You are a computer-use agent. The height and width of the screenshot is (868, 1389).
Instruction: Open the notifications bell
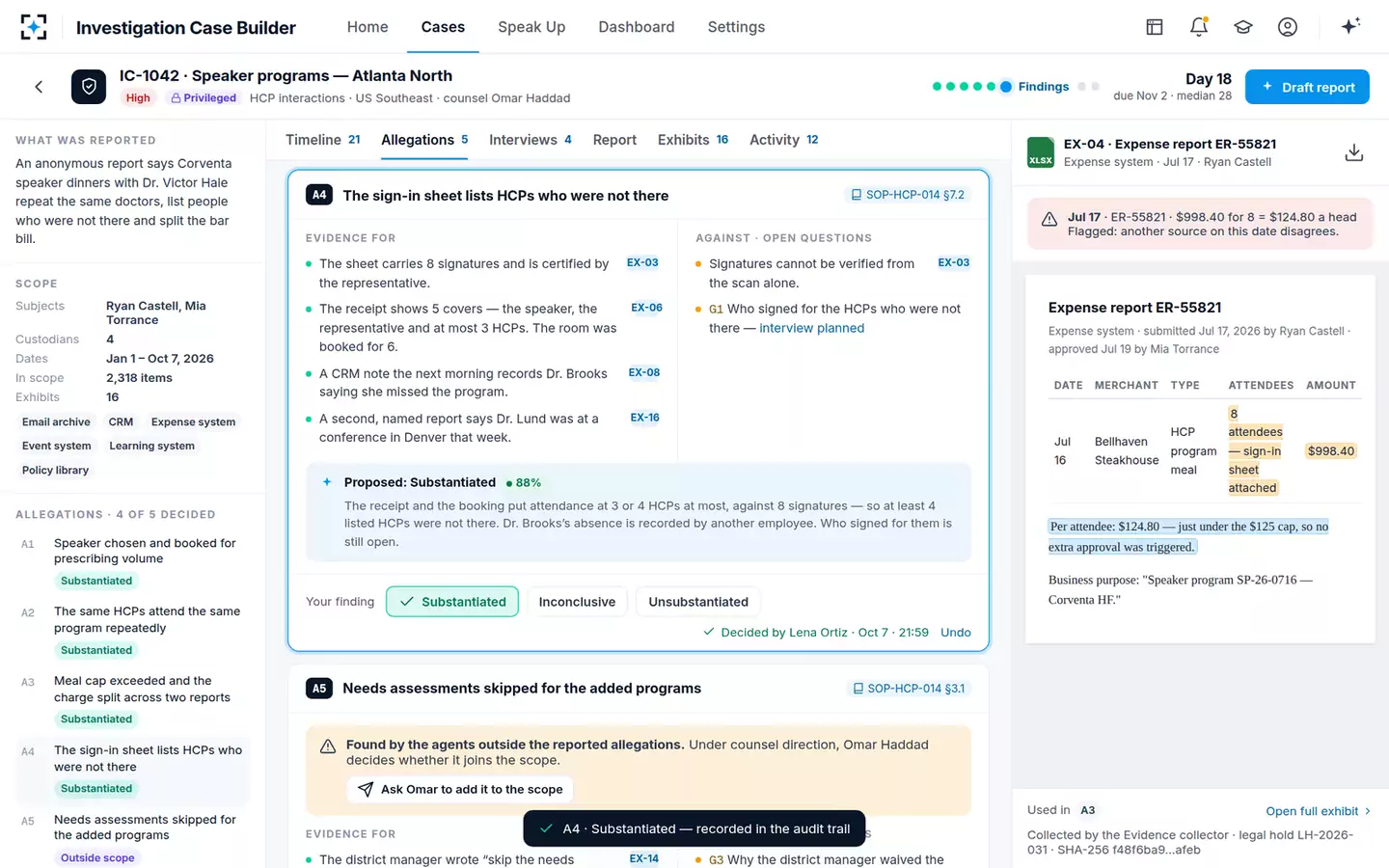(x=1199, y=27)
